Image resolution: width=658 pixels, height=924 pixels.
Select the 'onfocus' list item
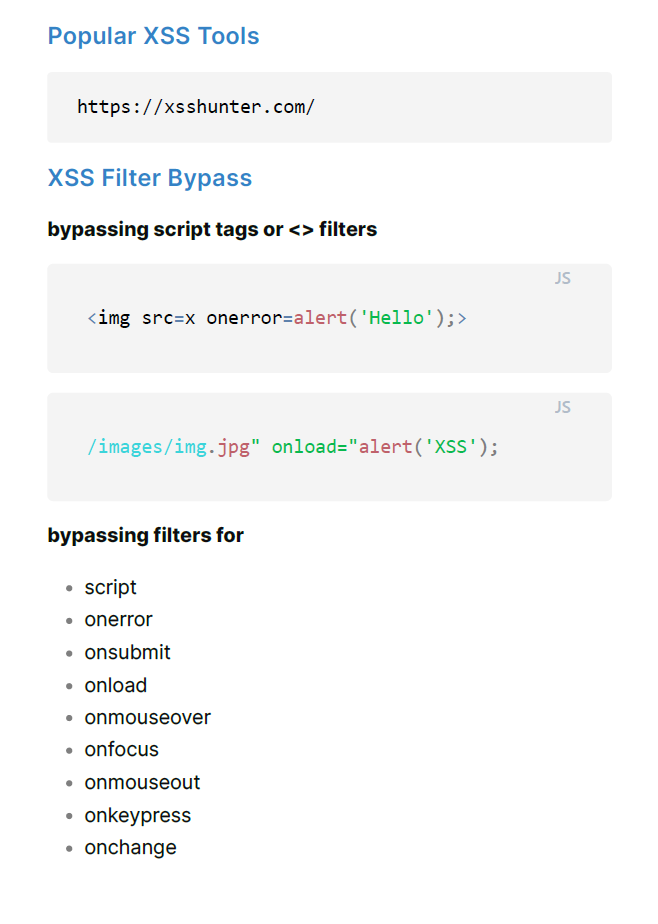click(121, 749)
